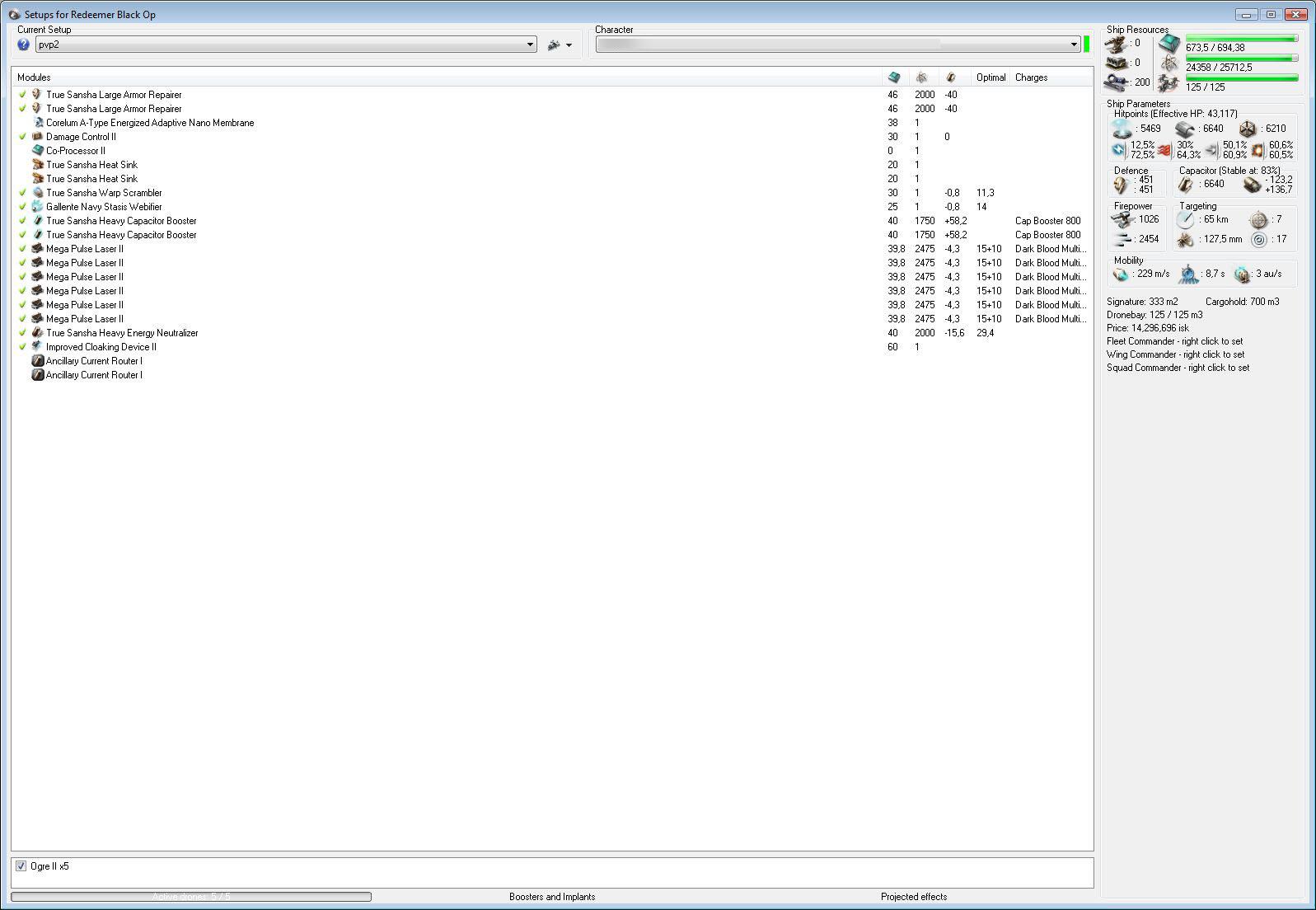Click the Active drones 5 / 5 bar
The height and width of the screenshot is (910, 1316).
point(191,897)
